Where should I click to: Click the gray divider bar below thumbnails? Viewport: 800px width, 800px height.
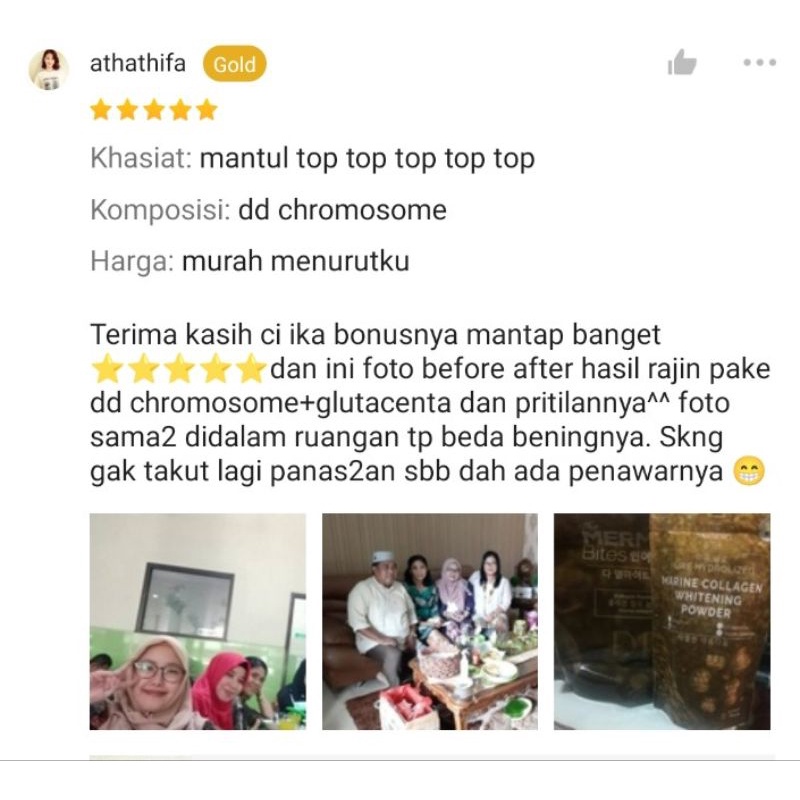pyautogui.click(x=432, y=757)
